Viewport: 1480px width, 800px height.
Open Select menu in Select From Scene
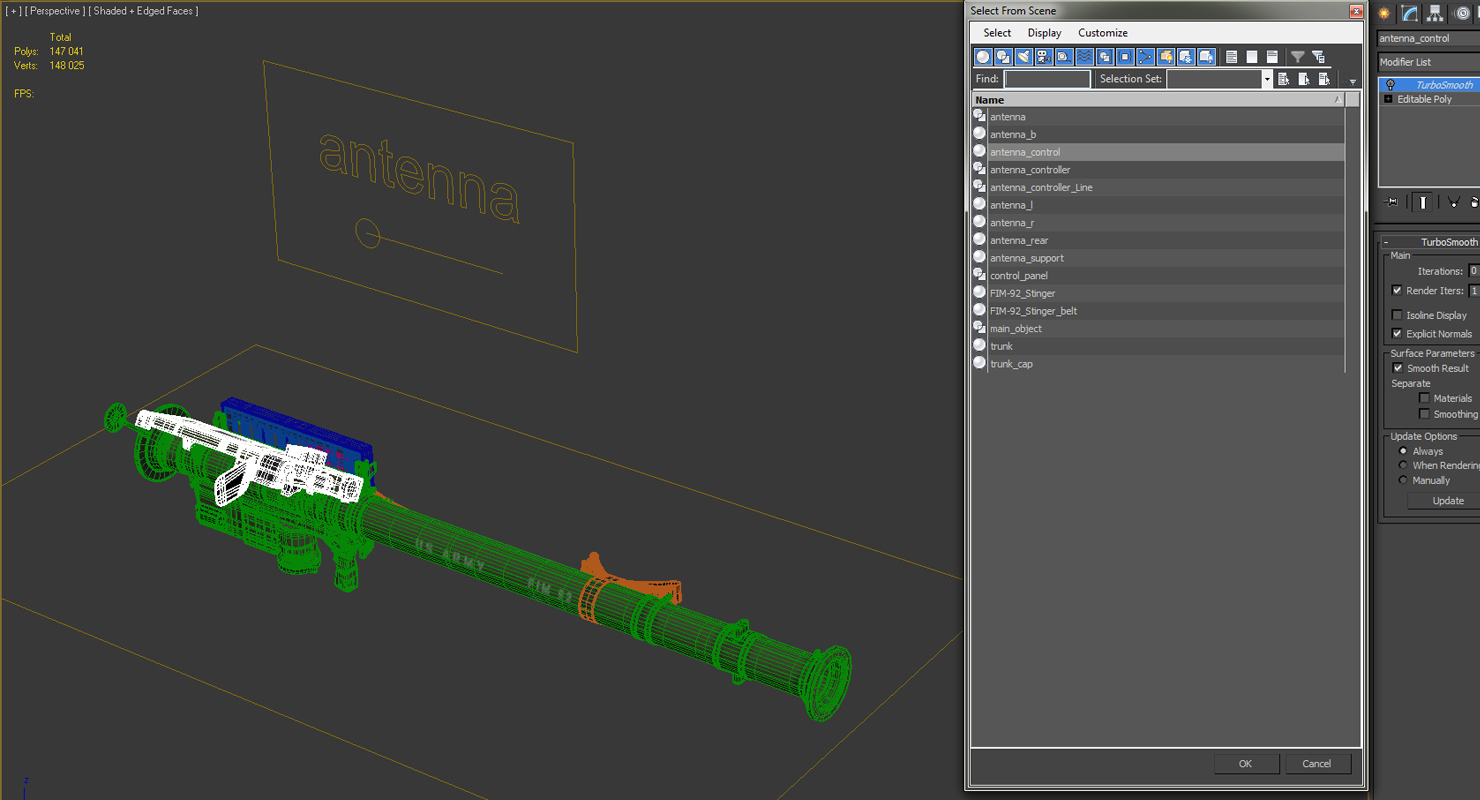point(997,33)
